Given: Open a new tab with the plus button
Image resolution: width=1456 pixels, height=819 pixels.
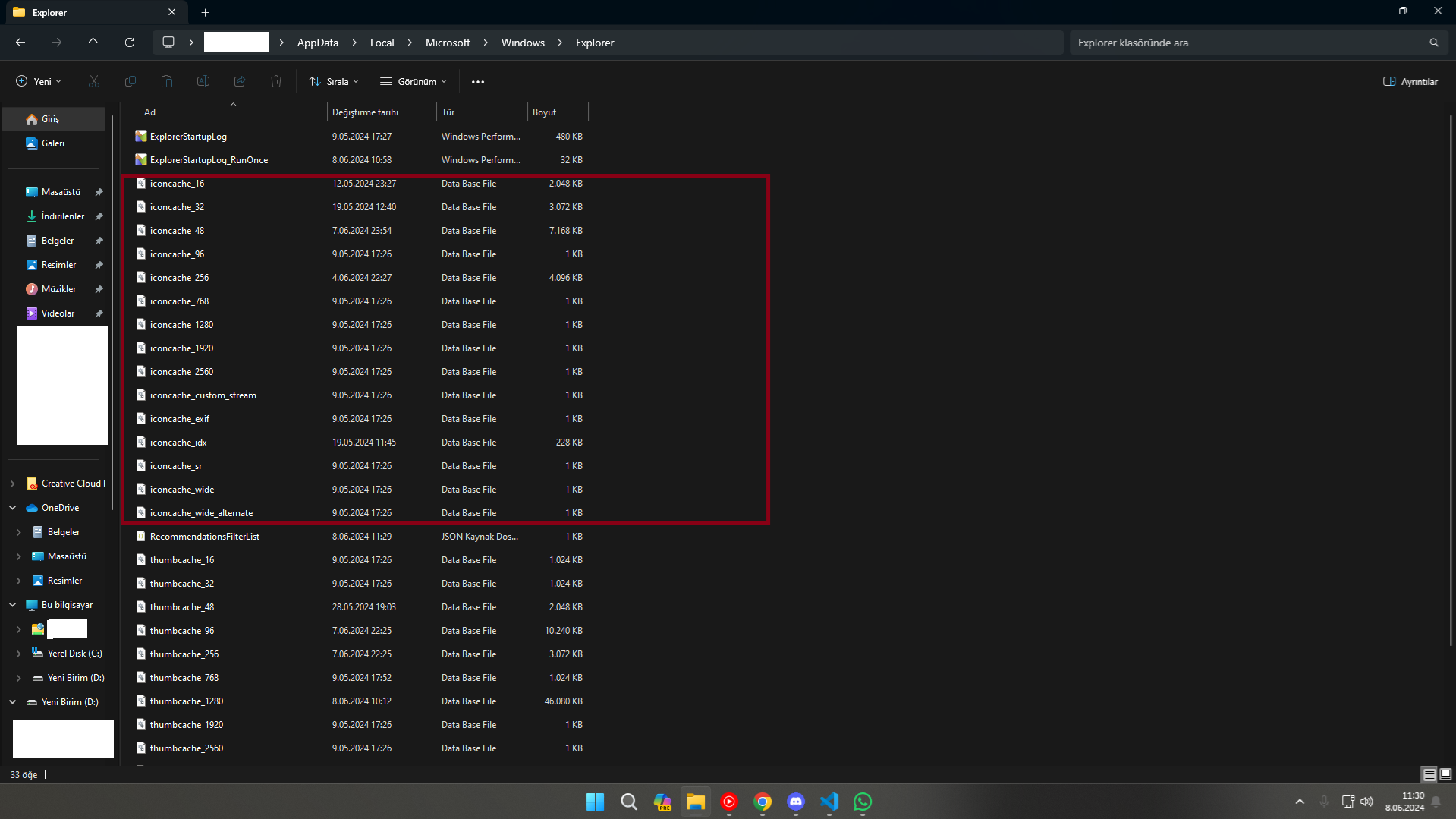Looking at the screenshot, I should (x=206, y=12).
